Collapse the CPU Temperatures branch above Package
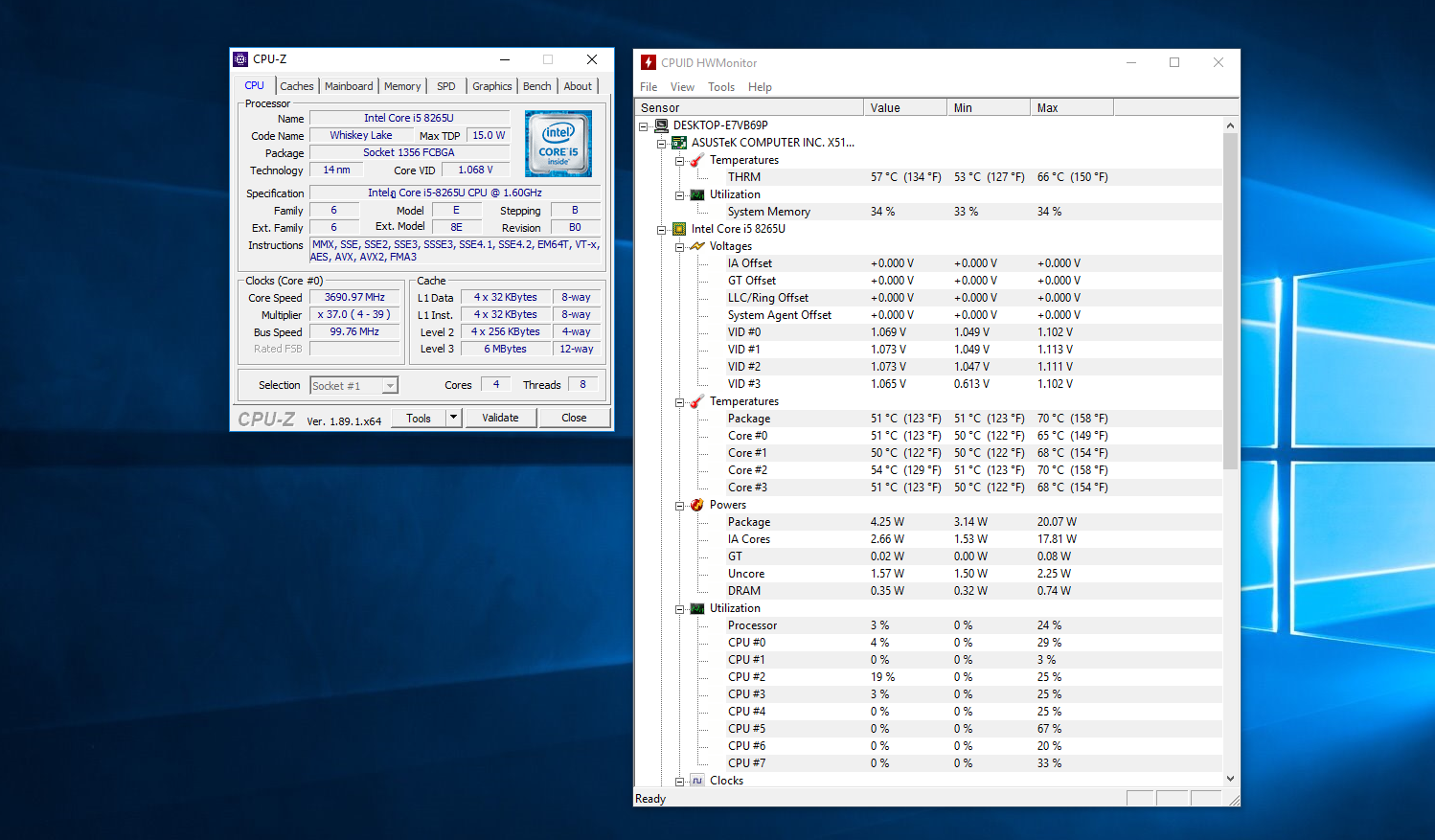Image resolution: width=1435 pixels, height=840 pixels. coord(680,402)
